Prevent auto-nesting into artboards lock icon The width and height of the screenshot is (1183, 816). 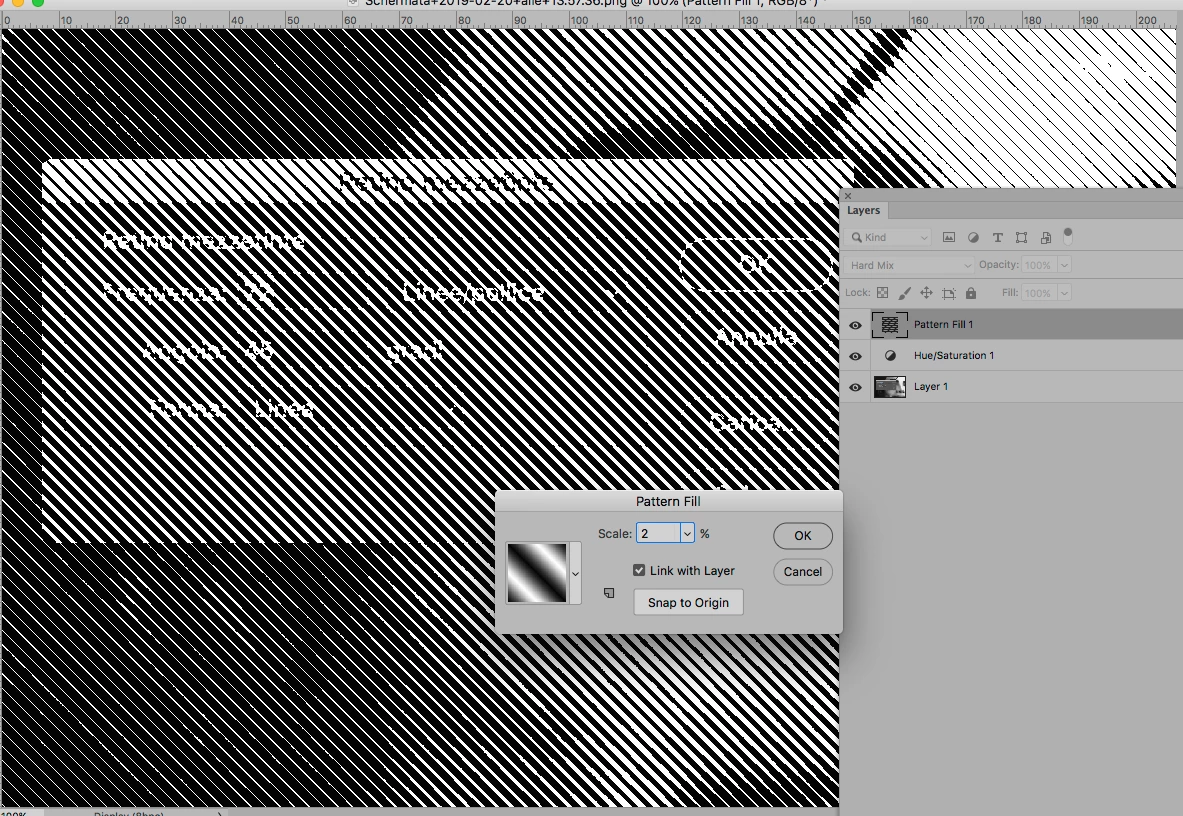[x=949, y=293]
